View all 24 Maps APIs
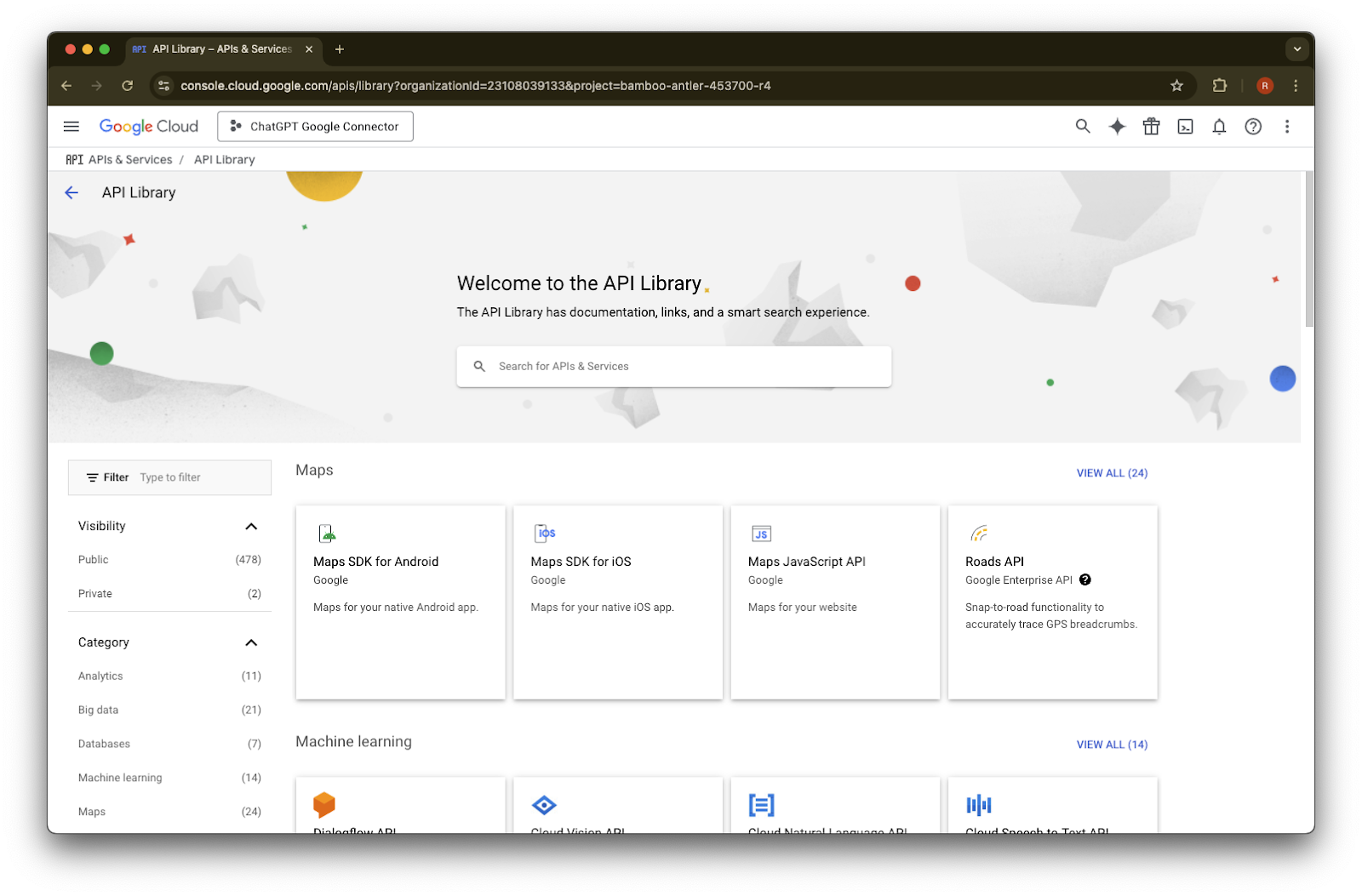1362x896 pixels. pyautogui.click(x=1112, y=473)
